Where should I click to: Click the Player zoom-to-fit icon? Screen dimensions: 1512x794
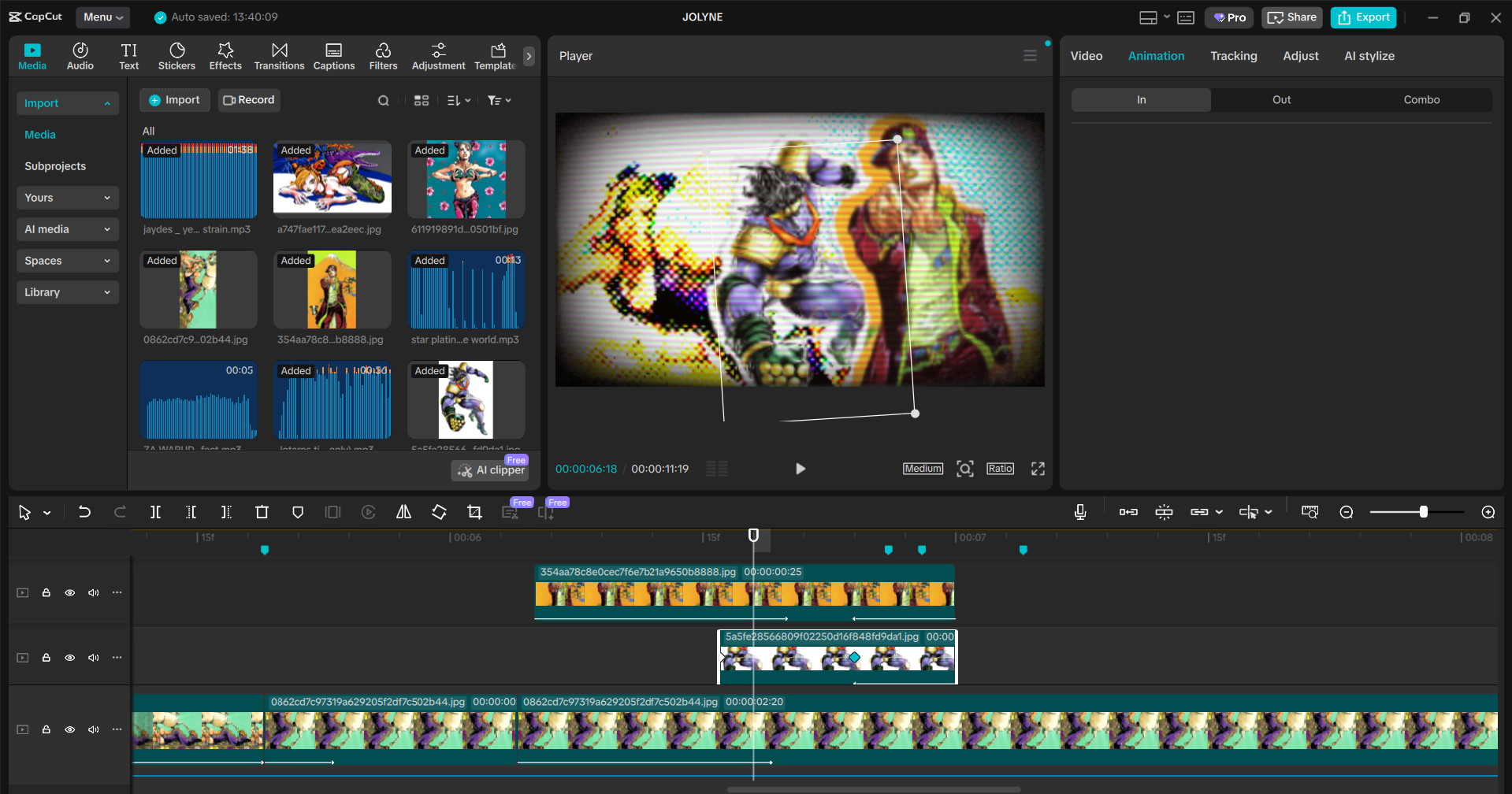964,469
